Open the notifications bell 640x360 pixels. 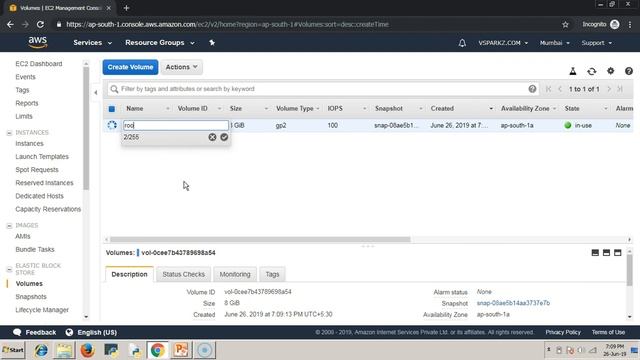462,43
